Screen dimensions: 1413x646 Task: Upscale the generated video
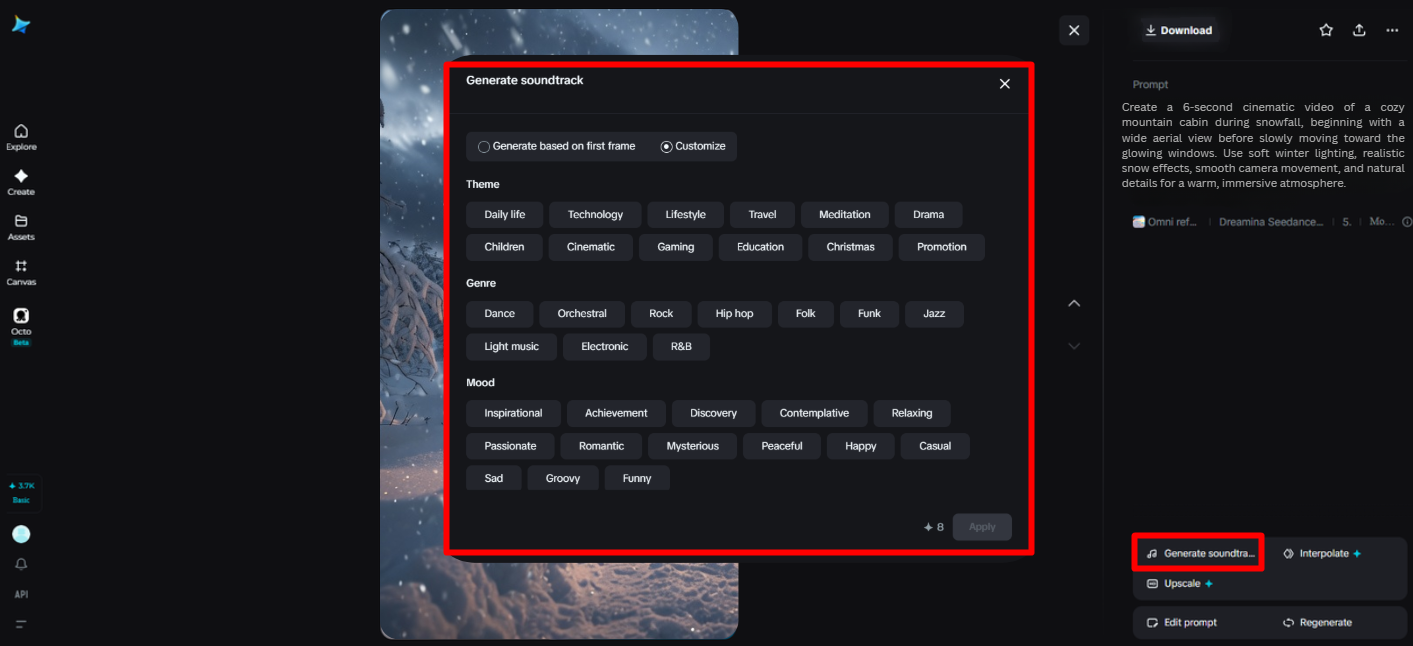pos(1180,583)
